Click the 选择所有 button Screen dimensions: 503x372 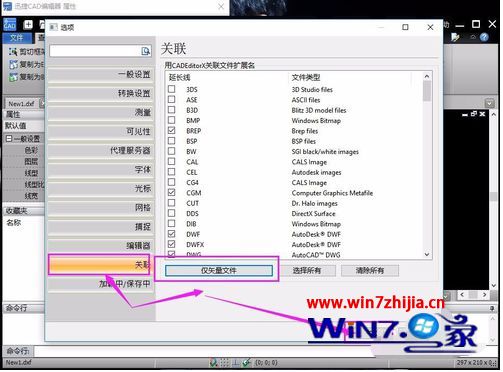coord(307,270)
